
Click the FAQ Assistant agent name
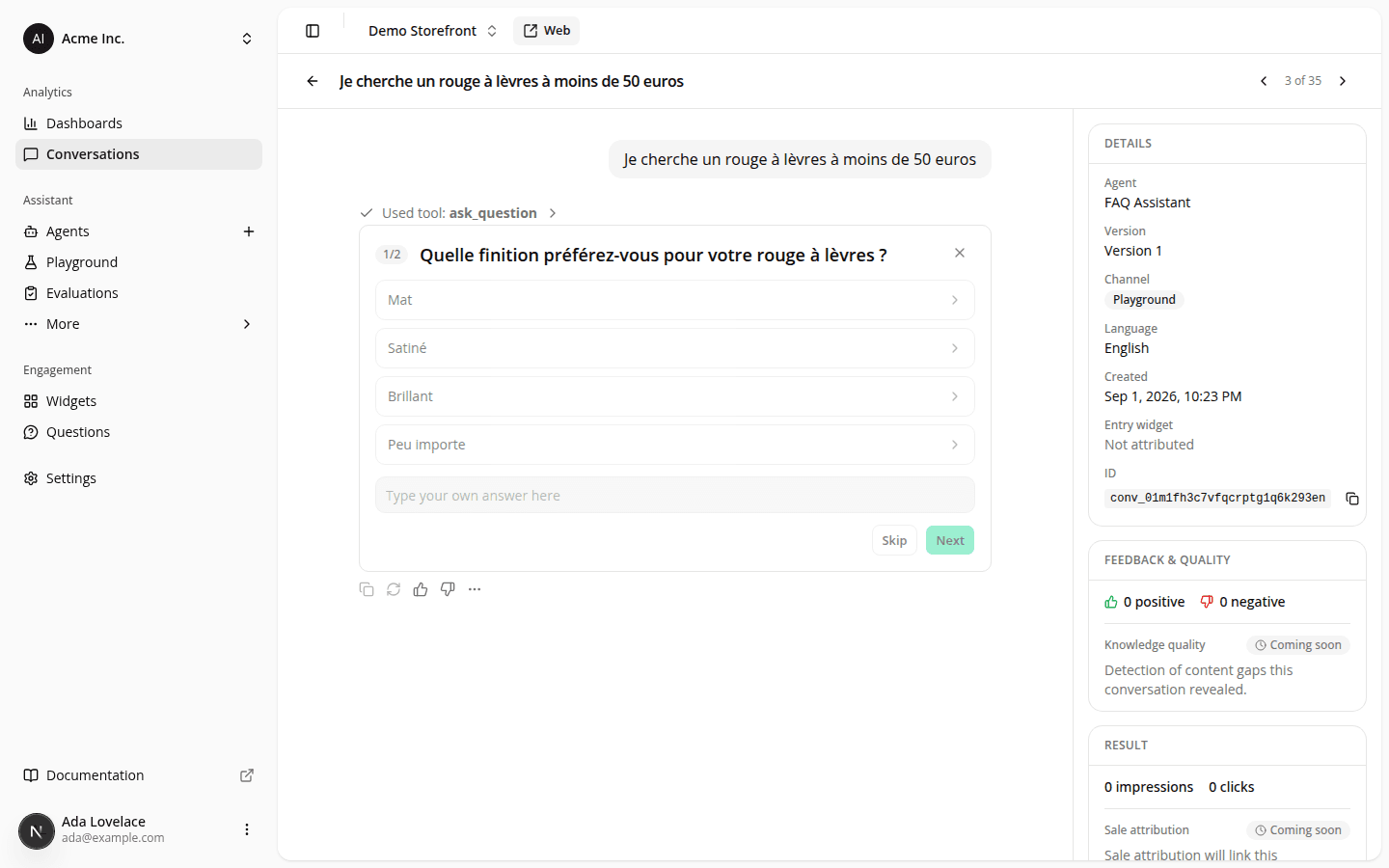pos(1147,203)
